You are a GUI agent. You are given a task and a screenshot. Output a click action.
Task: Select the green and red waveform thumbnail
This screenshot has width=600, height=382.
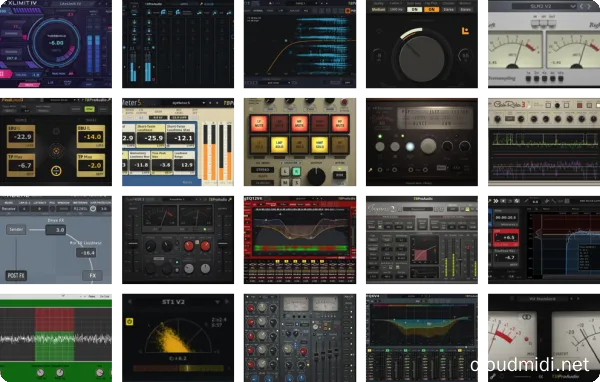pos(56,338)
